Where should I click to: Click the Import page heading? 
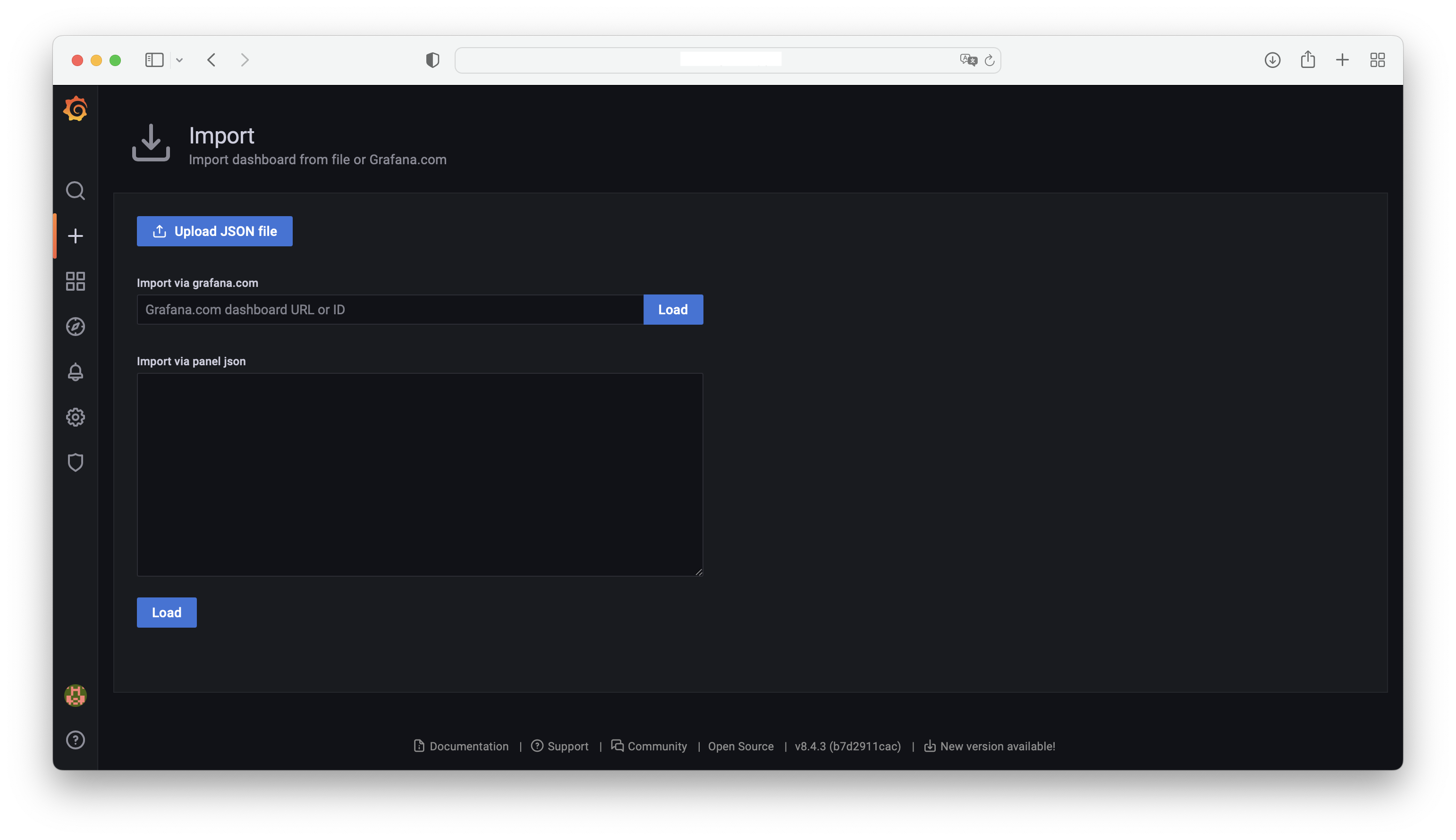pyautogui.click(x=221, y=135)
